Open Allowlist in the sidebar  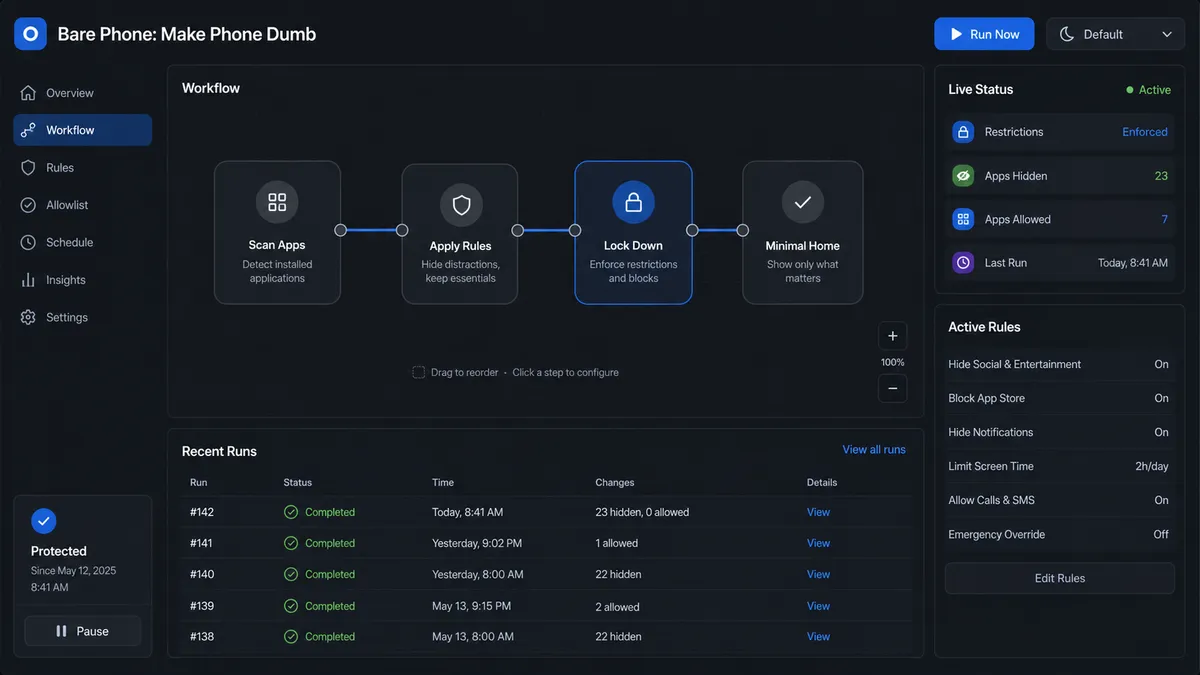83,205
